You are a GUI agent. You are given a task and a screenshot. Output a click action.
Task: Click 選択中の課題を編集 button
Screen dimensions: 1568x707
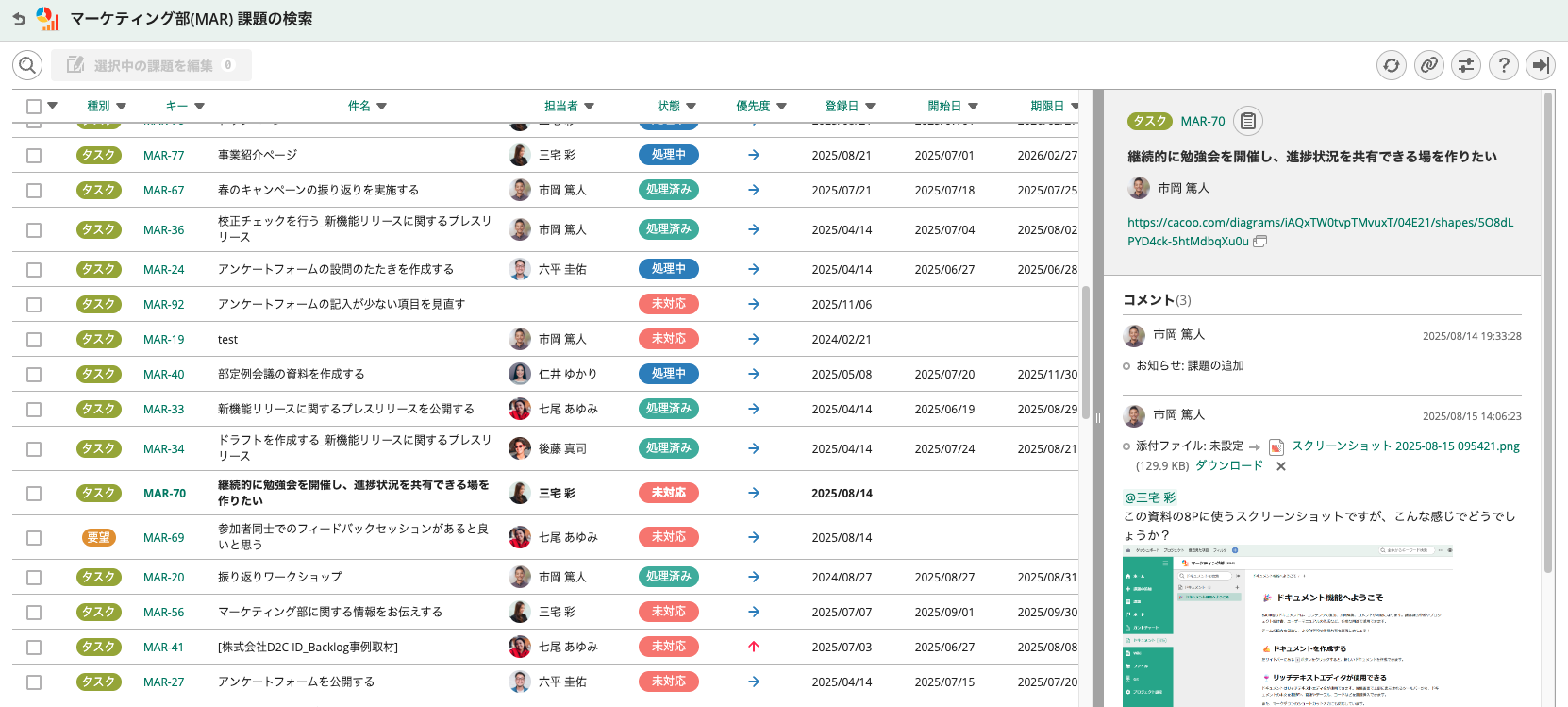[x=151, y=65]
